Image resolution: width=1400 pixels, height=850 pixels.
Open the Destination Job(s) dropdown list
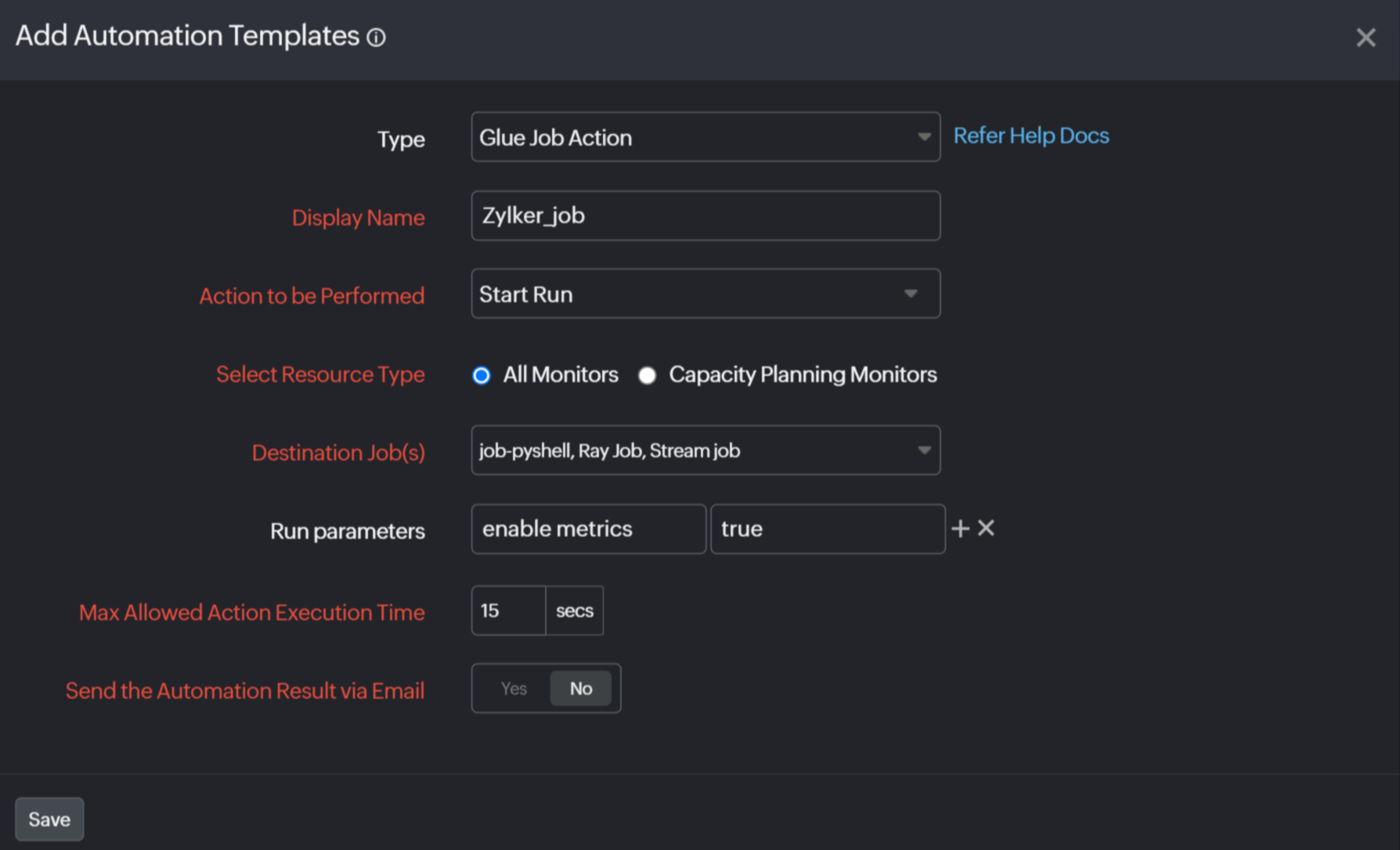(x=705, y=450)
